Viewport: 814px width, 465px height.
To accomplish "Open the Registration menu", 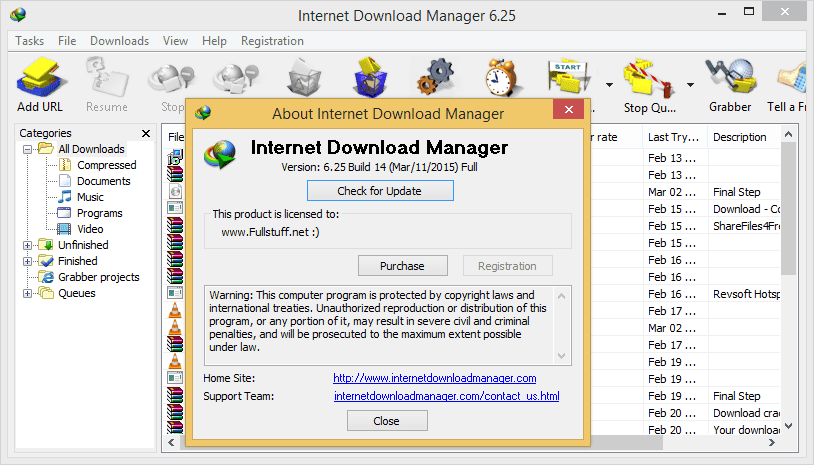I will pyautogui.click(x=272, y=41).
